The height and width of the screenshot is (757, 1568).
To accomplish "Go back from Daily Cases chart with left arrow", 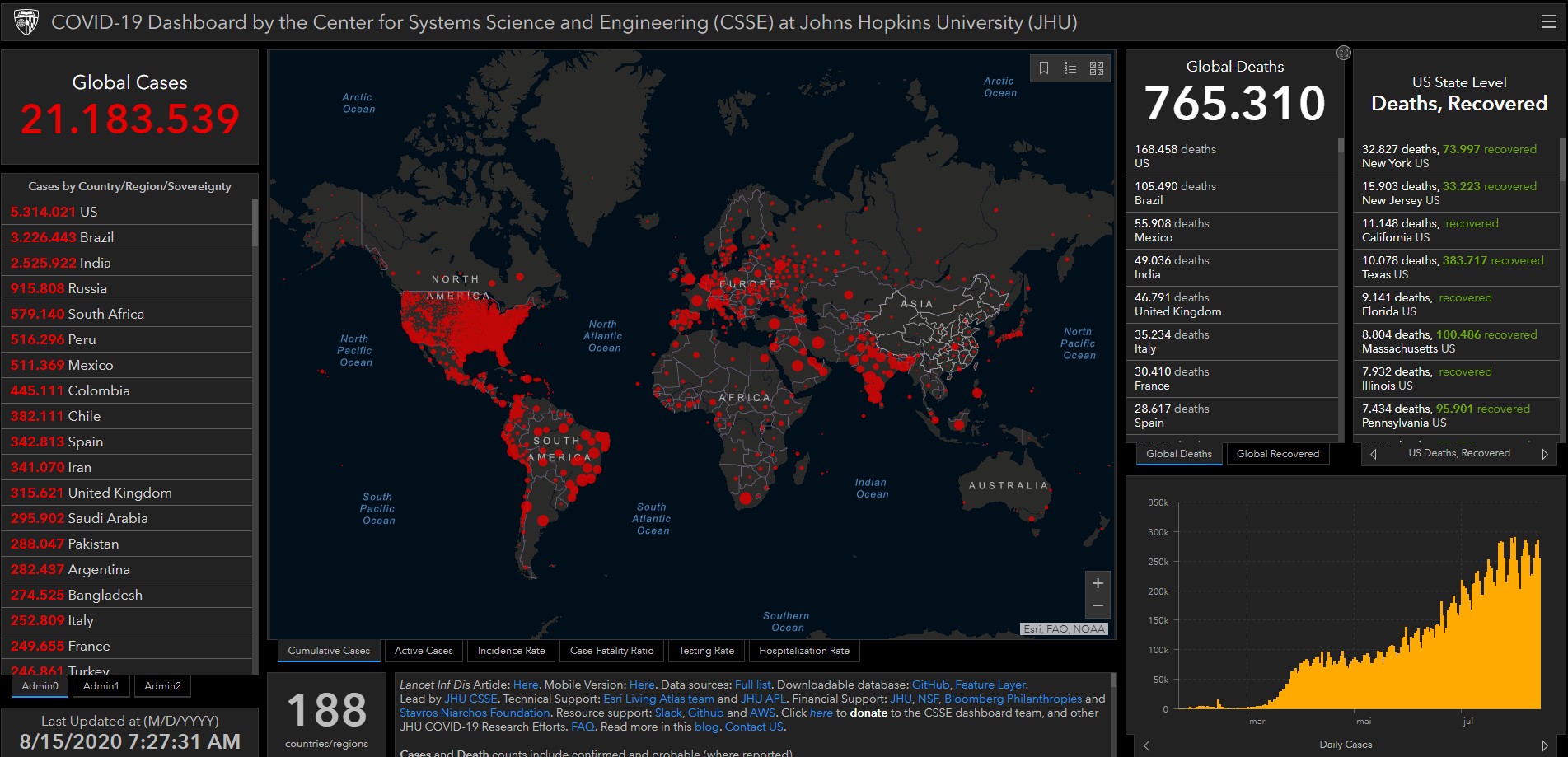I will point(1146,745).
